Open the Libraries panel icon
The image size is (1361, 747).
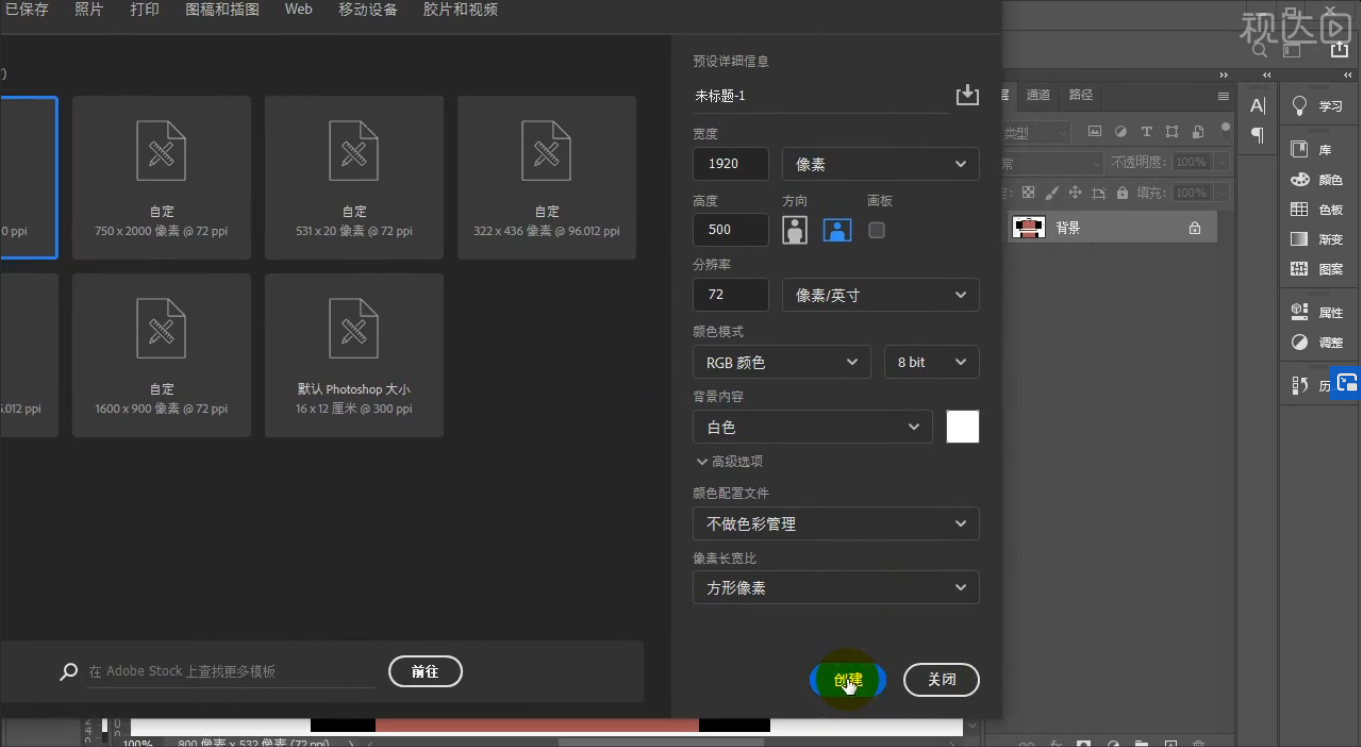pyautogui.click(x=1299, y=149)
